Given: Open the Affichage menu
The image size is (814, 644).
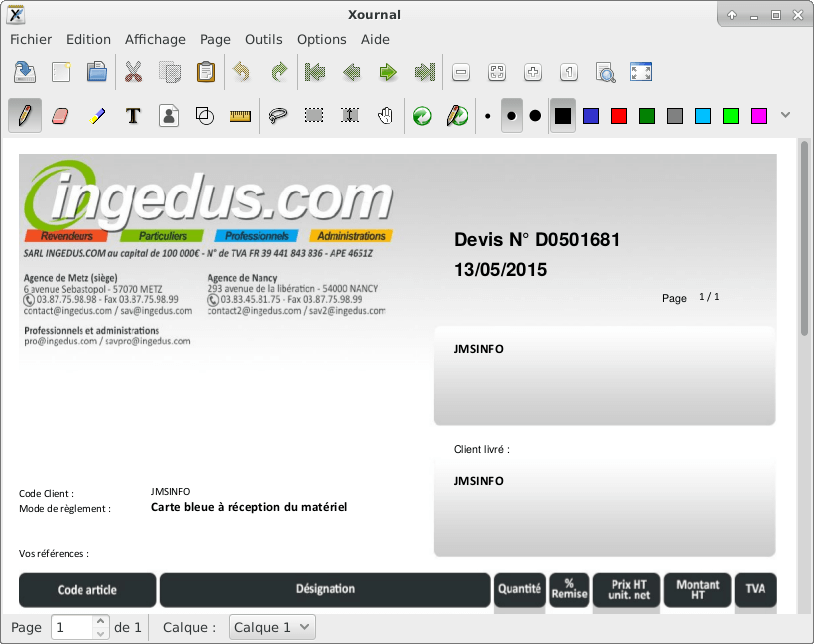Looking at the screenshot, I should click(x=155, y=39).
